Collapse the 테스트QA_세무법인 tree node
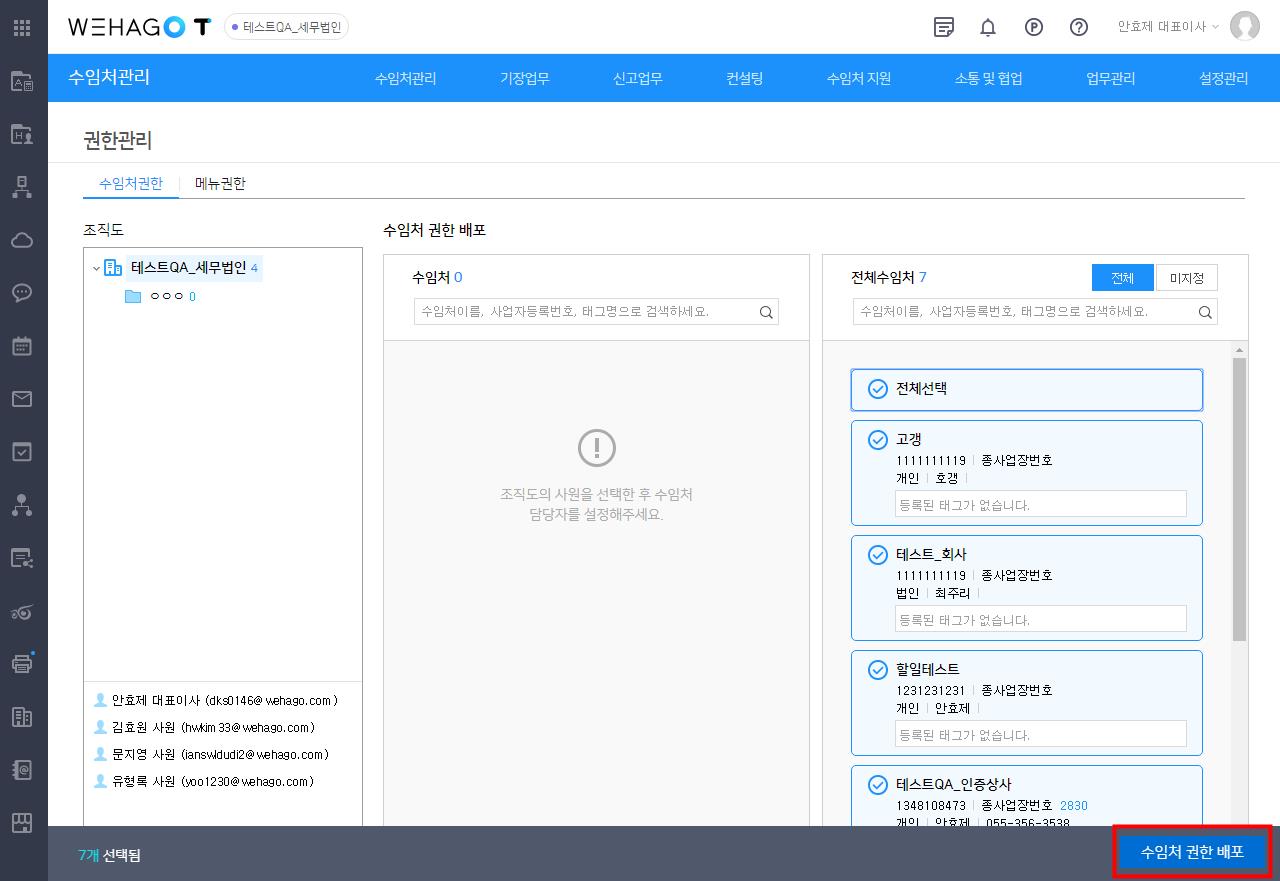 [96, 268]
